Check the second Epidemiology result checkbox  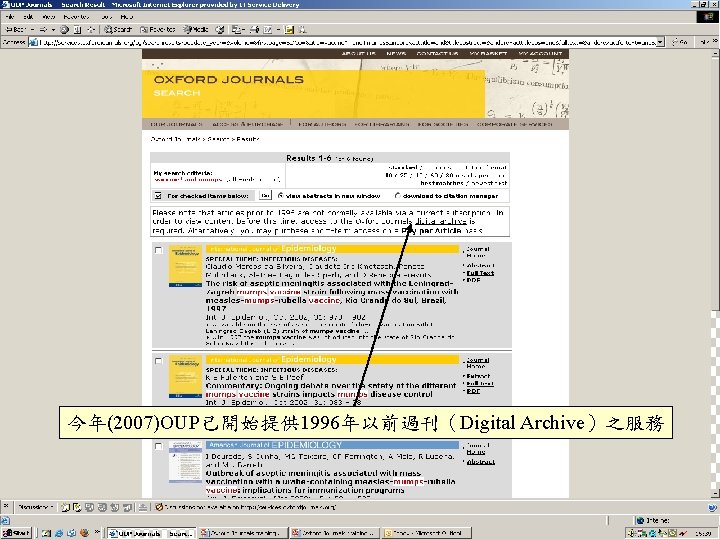[x=158, y=361]
